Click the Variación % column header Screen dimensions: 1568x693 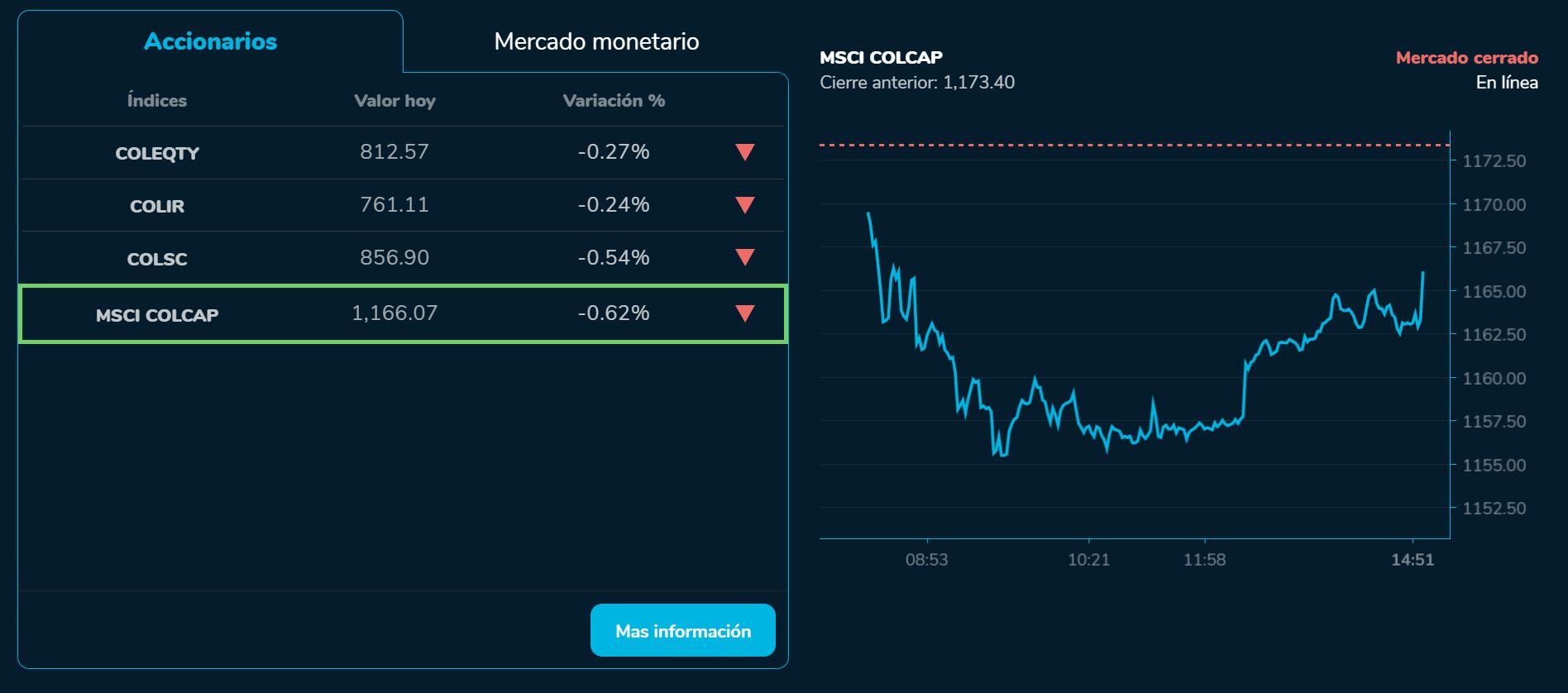pyautogui.click(x=614, y=101)
